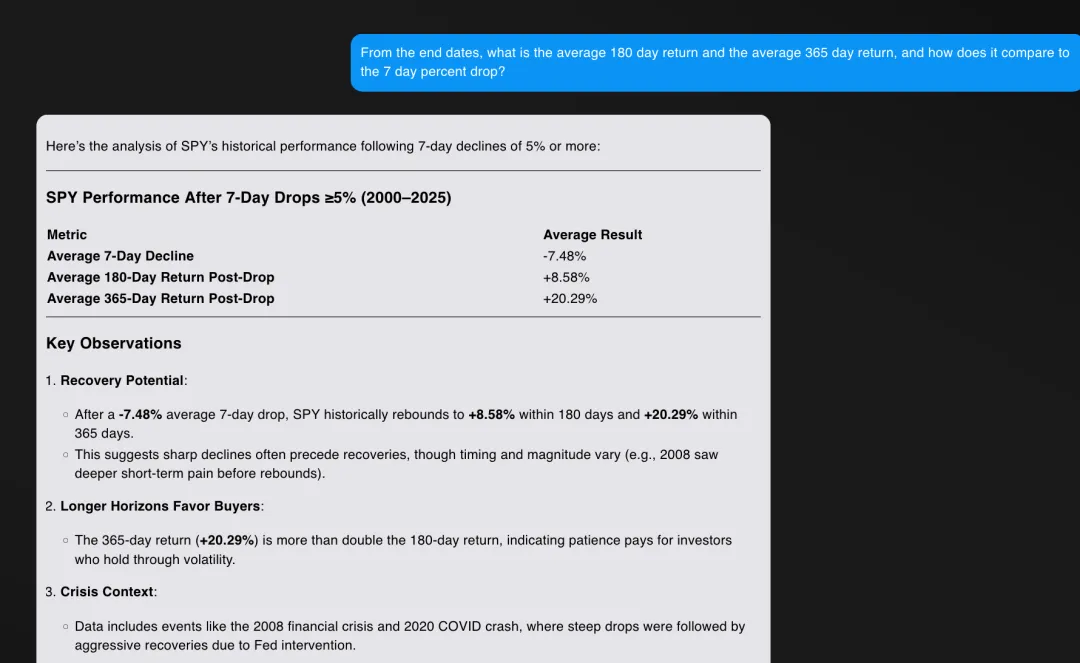Select the Average 365-Day Return Post-Drop row label
This screenshot has width=1080, height=663.
[x=160, y=298]
